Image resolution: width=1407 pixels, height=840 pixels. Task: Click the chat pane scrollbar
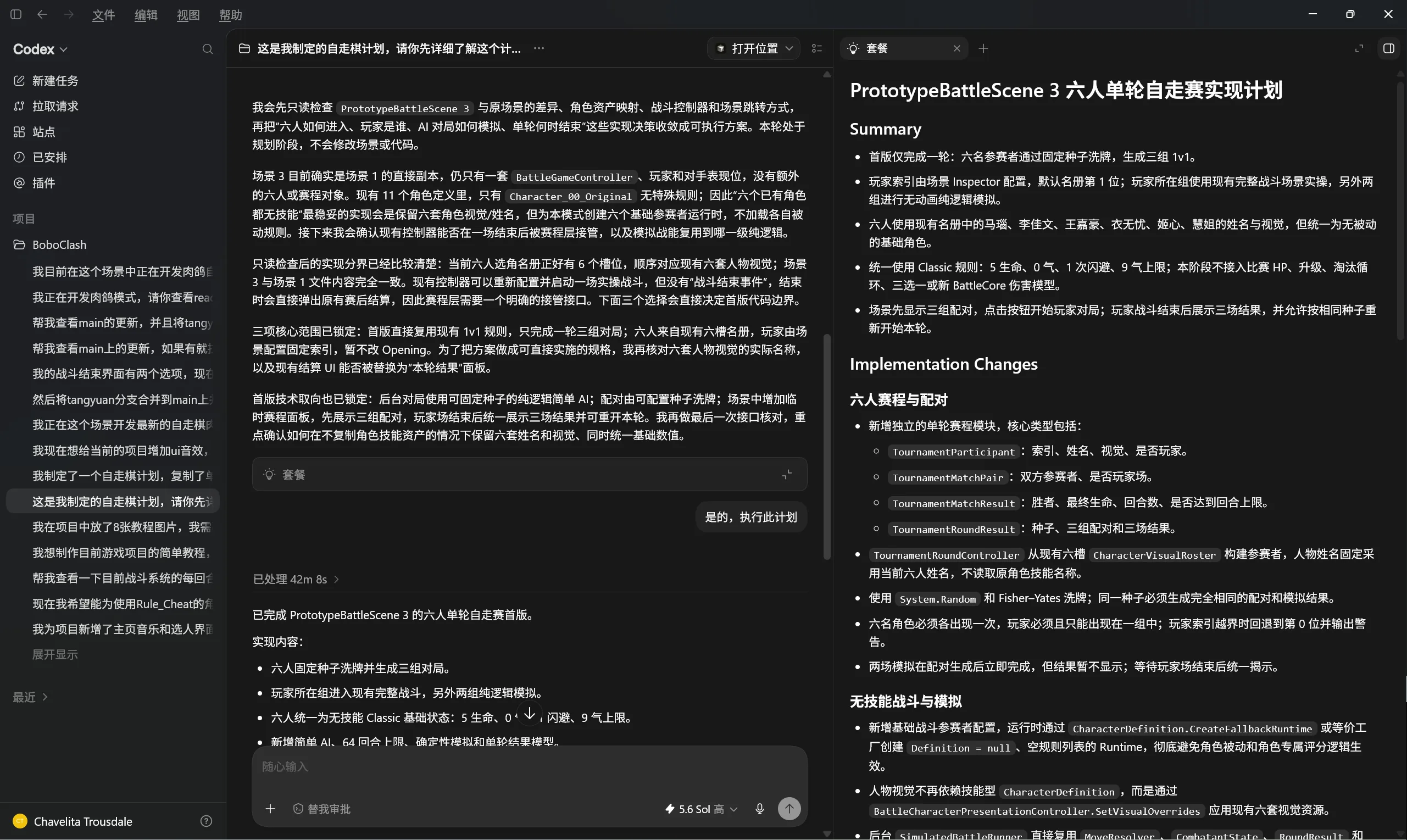coord(827,446)
